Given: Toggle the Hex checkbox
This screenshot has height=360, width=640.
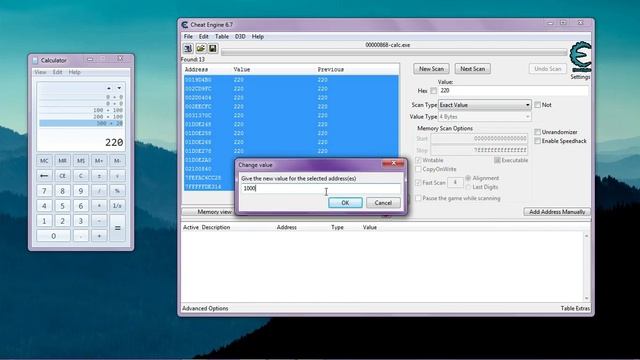Looking at the screenshot, I should click(433, 91).
